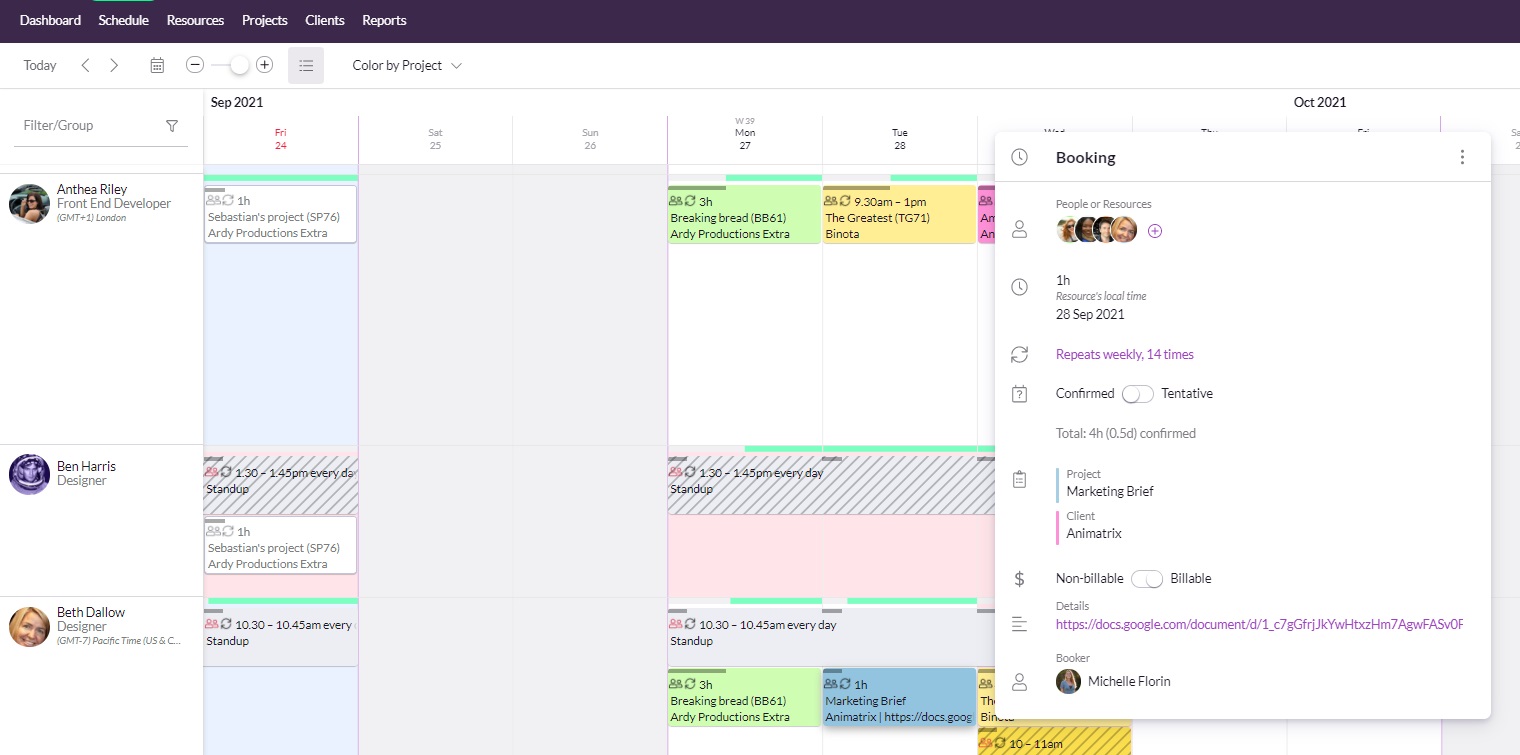Select the single-row view list icon
The height and width of the screenshot is (755, 1520).
[306, 64]
